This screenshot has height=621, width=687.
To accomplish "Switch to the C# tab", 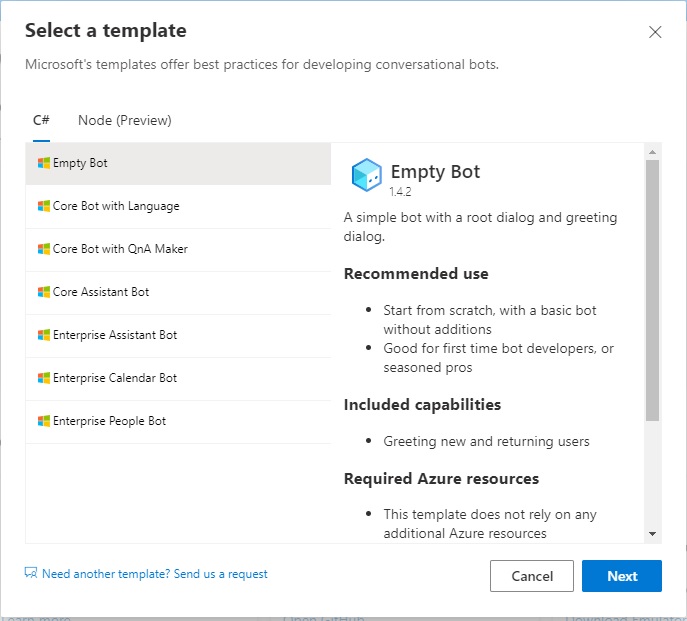I will coord(41,120).
